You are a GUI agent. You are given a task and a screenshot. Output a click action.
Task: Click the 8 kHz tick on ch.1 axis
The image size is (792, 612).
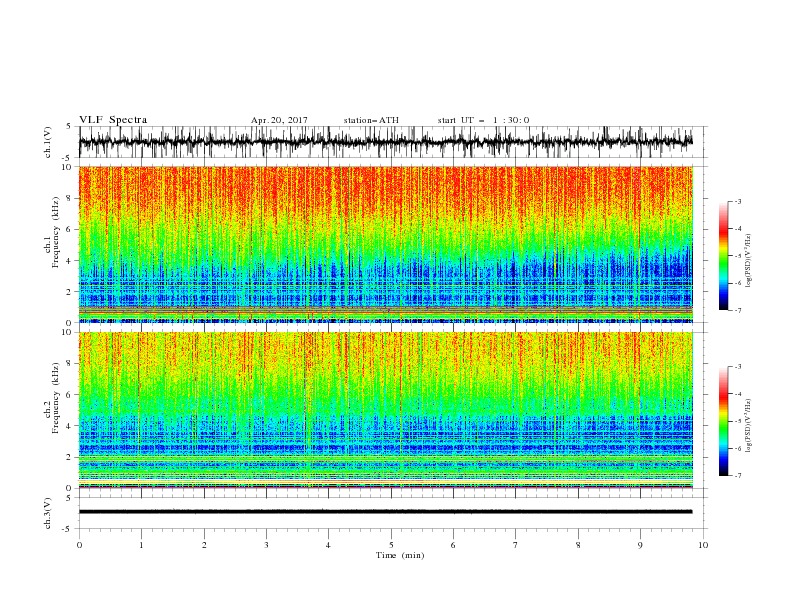pos(69,198)
